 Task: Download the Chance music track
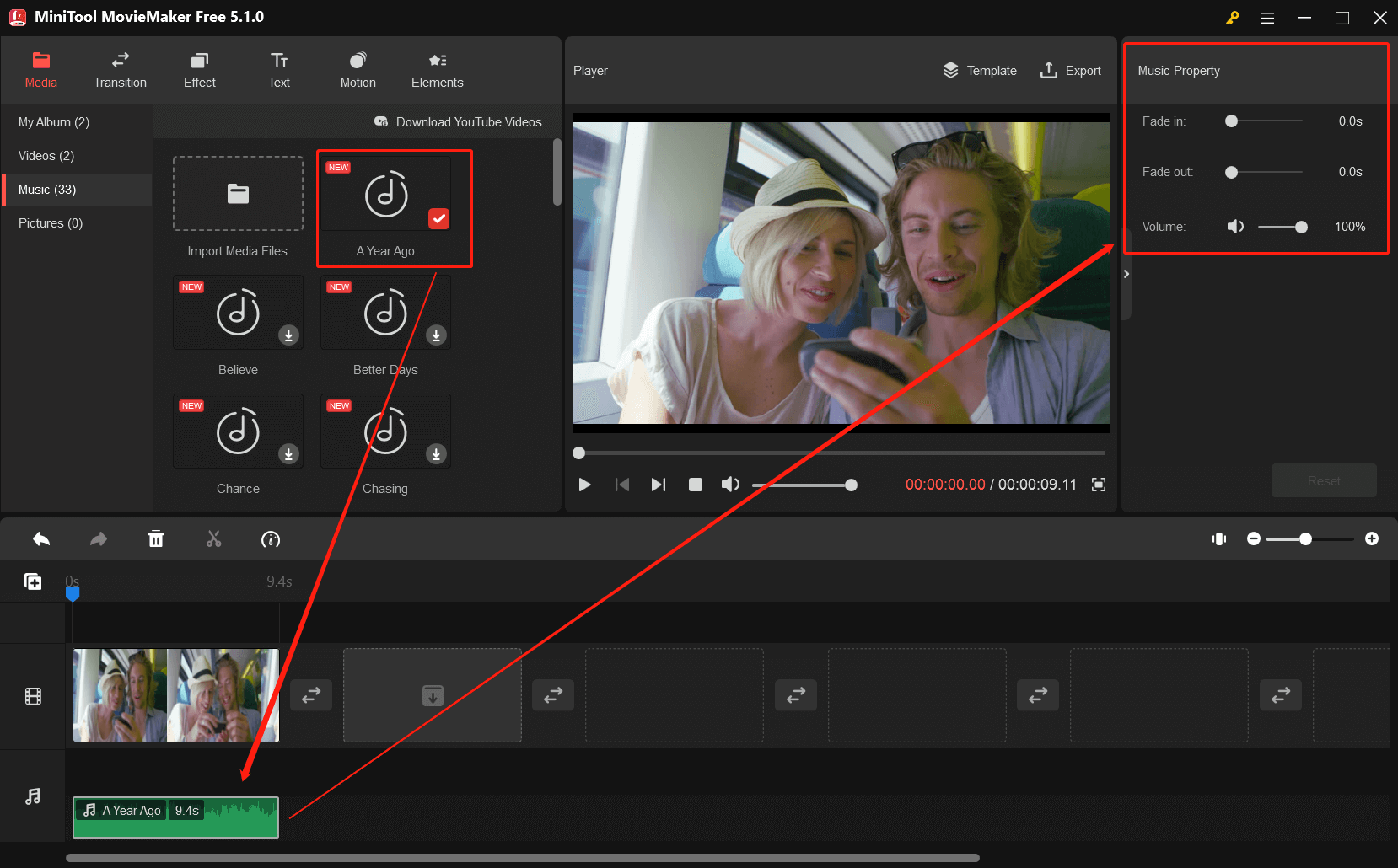(288, 454)
